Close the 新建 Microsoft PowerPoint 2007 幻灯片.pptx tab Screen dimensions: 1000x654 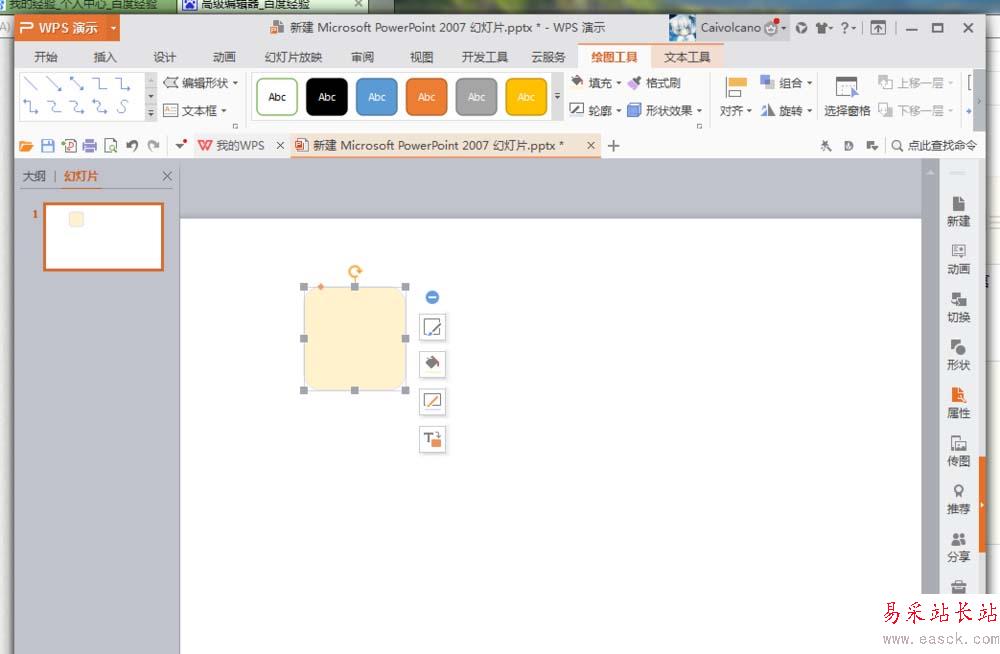591,145
